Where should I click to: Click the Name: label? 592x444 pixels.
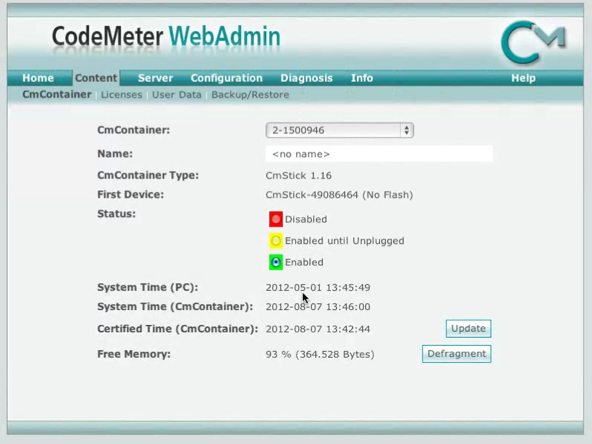click(115, 154)
